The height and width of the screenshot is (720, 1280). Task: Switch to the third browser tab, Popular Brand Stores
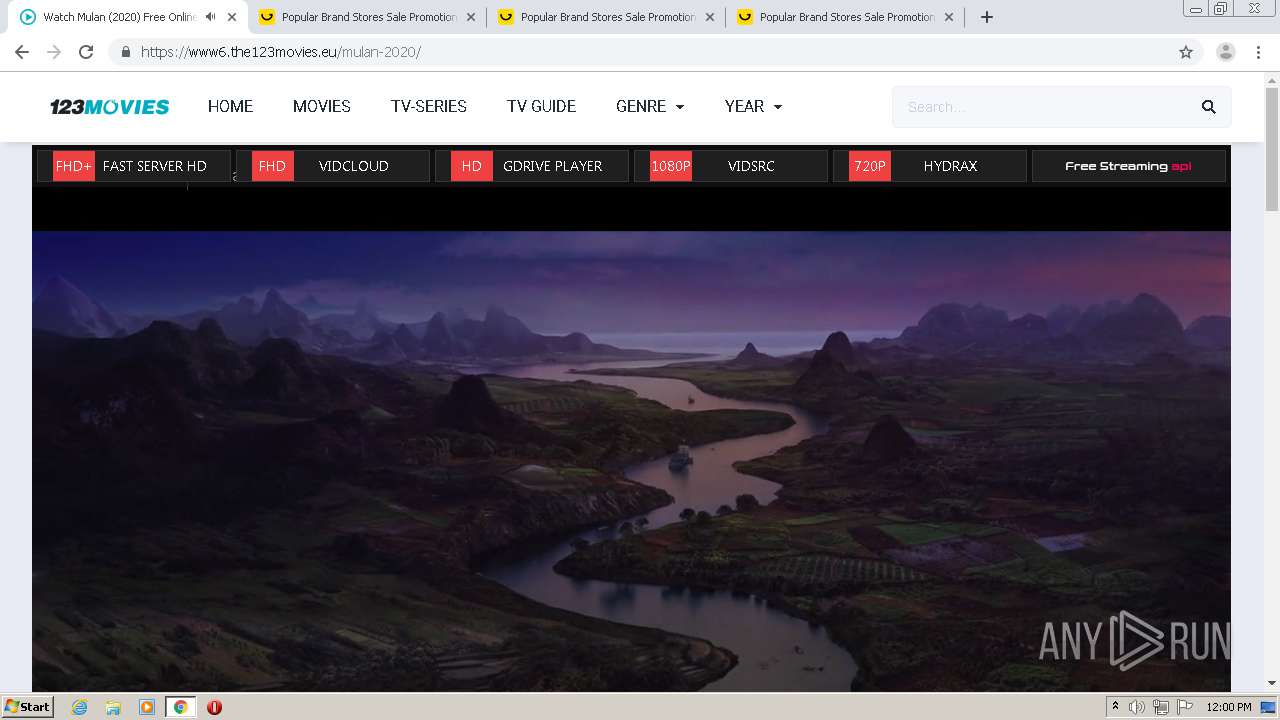coord(607,17)
